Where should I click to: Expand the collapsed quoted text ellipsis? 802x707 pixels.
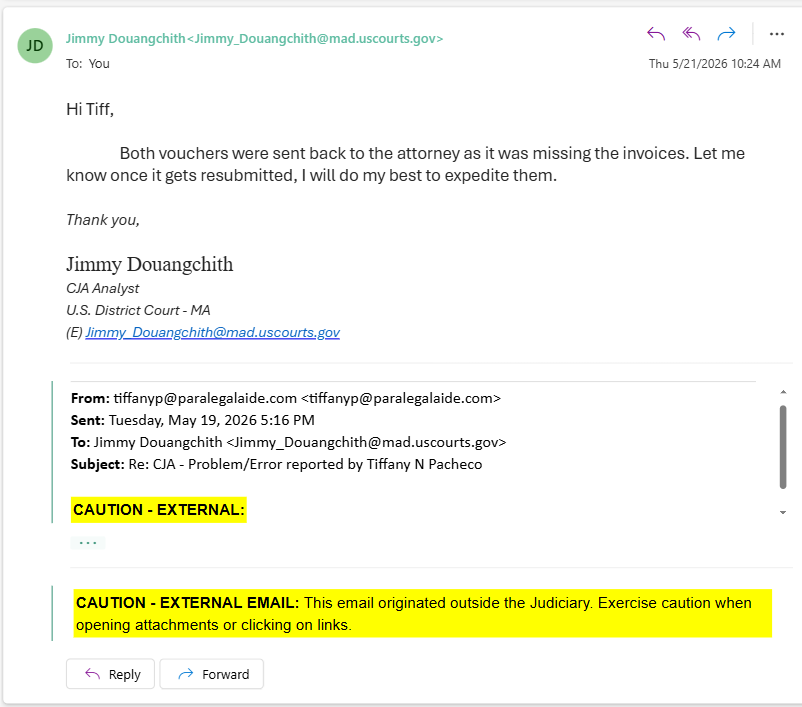tap(88, 543)
